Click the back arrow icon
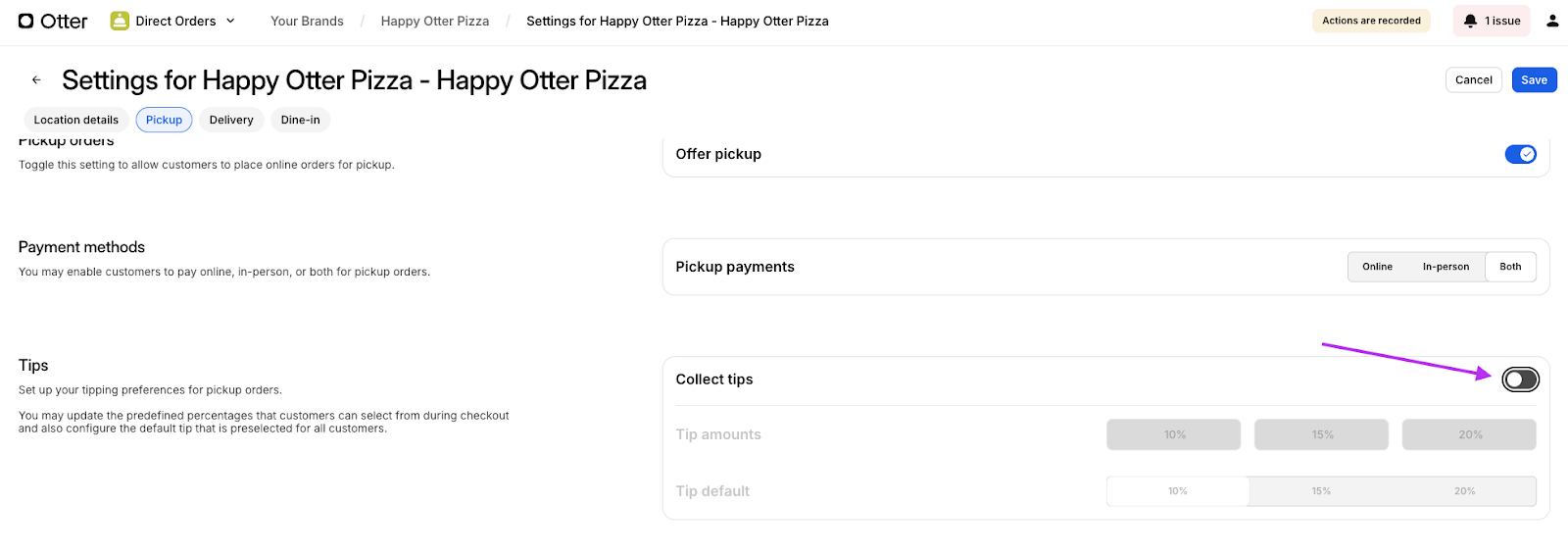Screen dimensions: 1568x556 tap(36, 80)
